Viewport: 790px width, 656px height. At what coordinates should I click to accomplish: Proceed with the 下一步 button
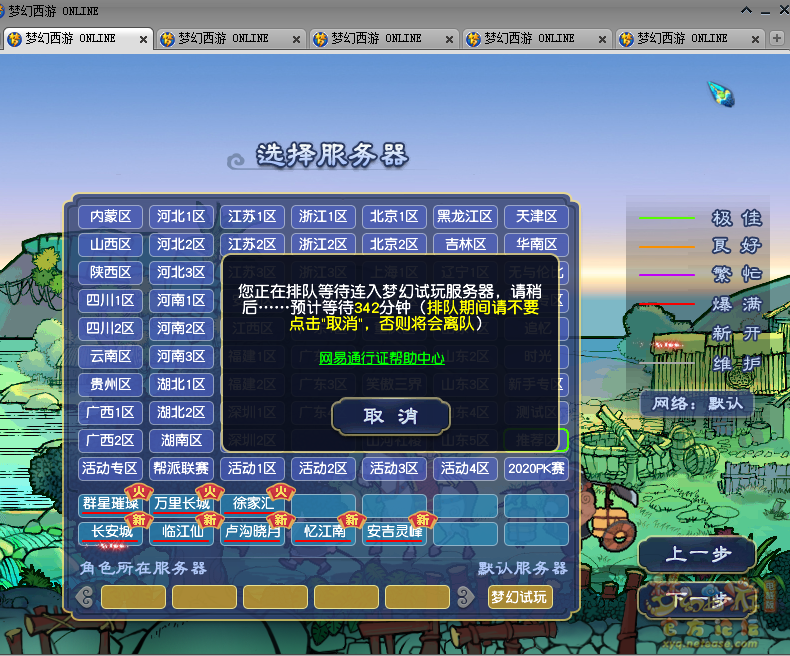click(700, 601)
